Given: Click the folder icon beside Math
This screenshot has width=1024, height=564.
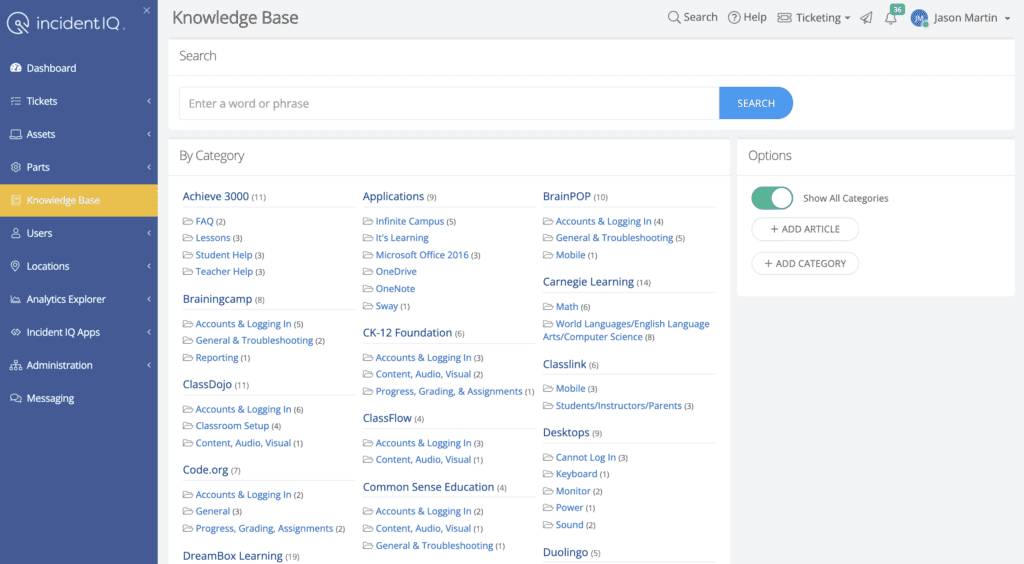Looking at the screenshot, I should click(548, 307).
